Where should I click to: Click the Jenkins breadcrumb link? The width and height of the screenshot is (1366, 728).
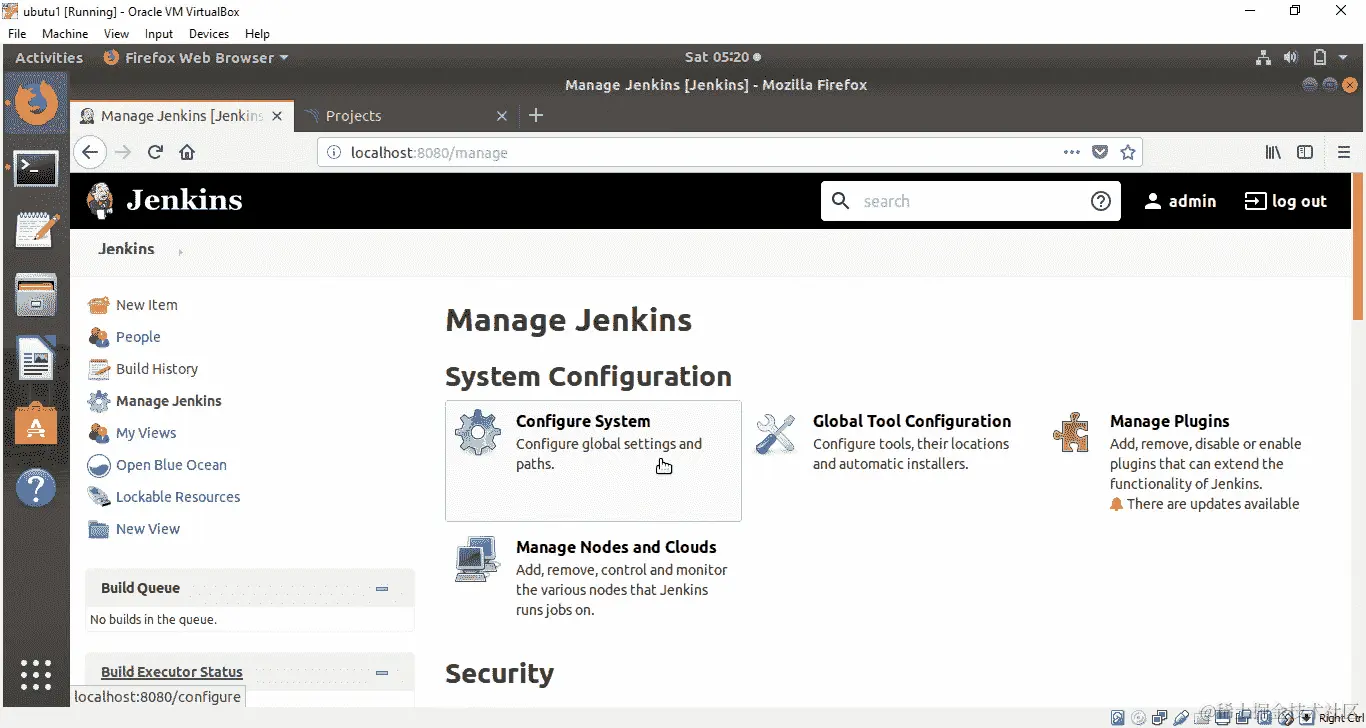tap(126, 249)
